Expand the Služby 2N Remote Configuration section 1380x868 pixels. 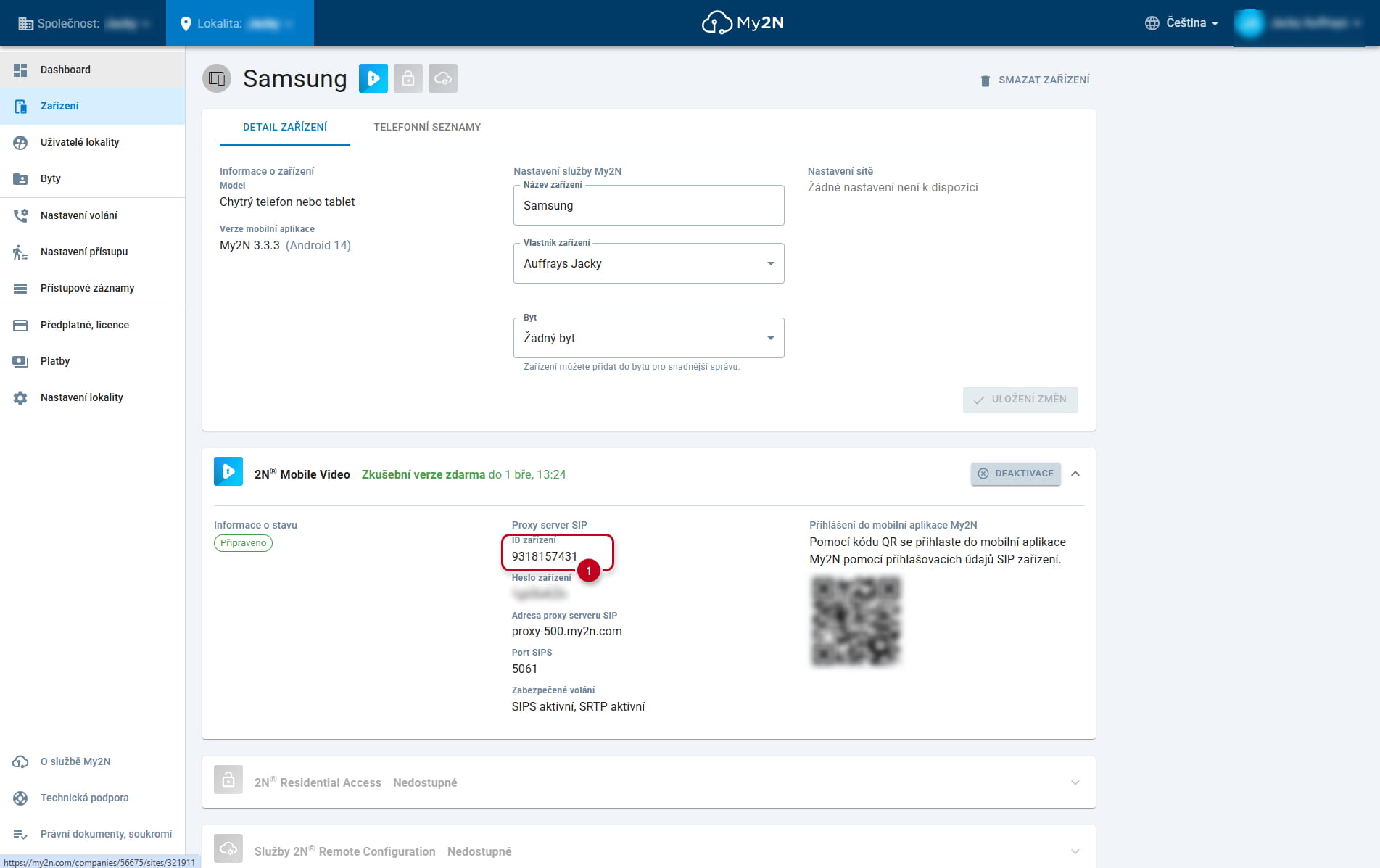click(x=1075, y=851)
